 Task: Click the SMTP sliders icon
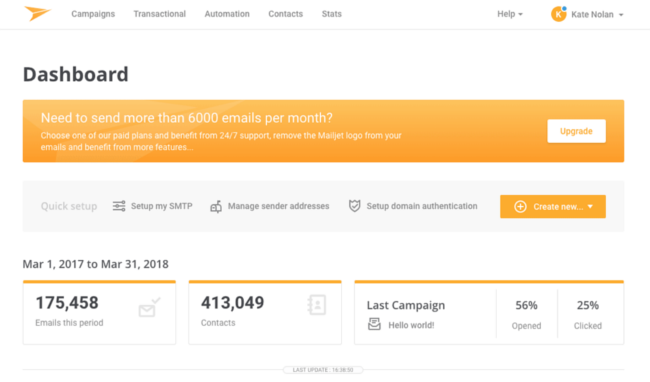[x=119, y=206]
